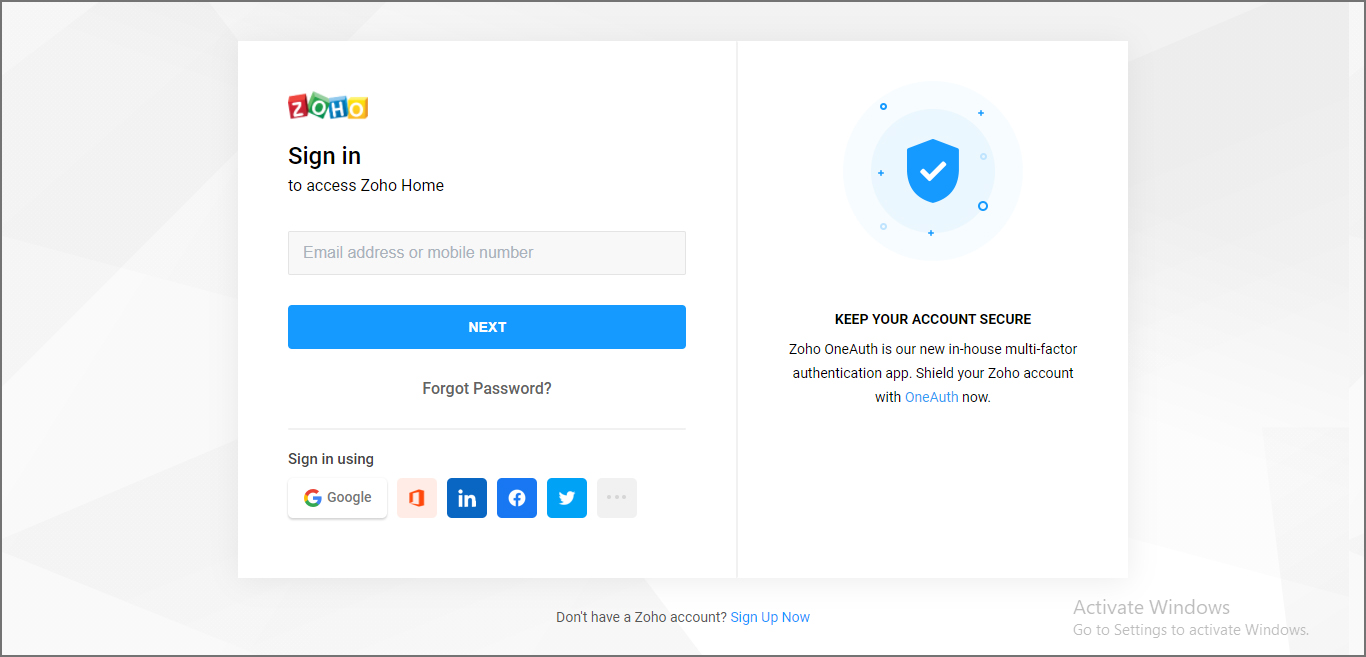Image resolution: width=1366 pixels, height=657 pixels.
Task: Show more sign-in options ellipsis
Action: pyautogui.click(x=617, y=498)
